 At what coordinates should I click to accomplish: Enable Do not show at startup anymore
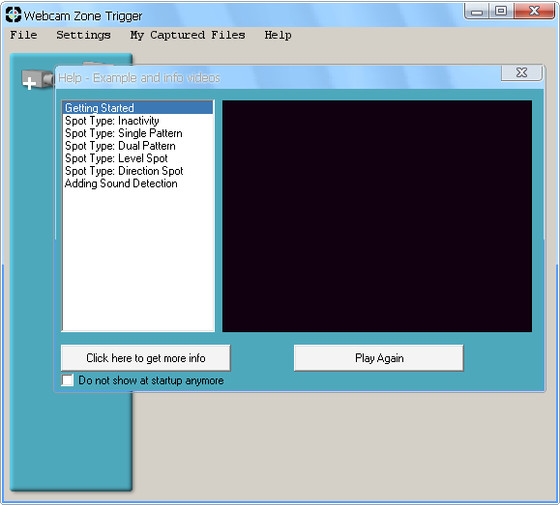[x=67, y=380]
